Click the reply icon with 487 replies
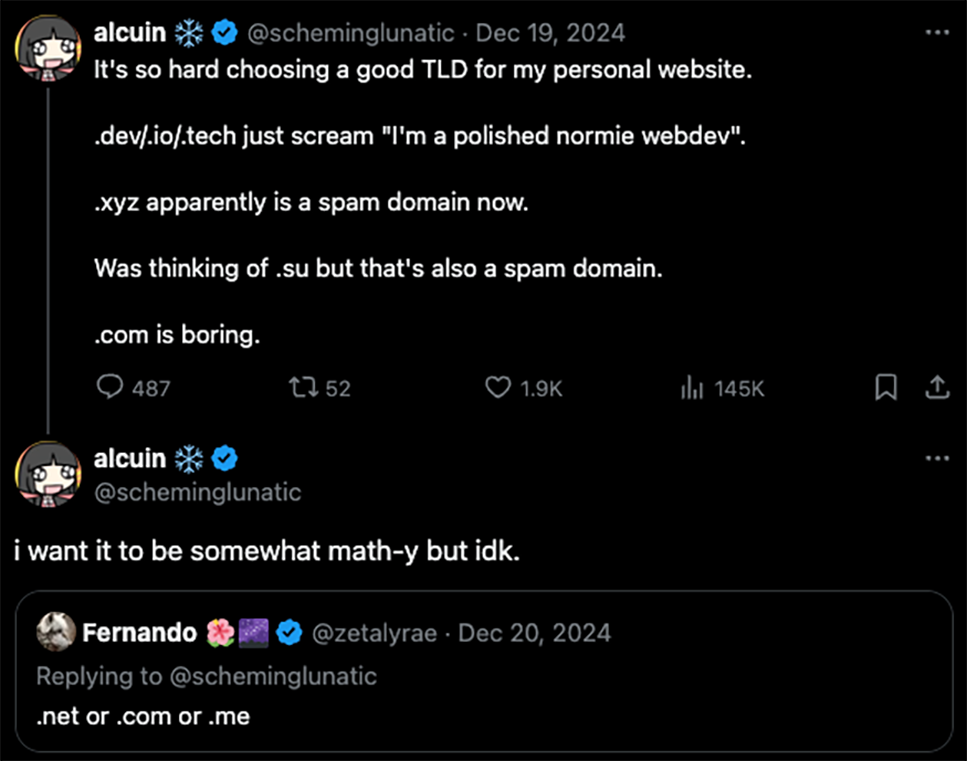The width and height of the screenshot is (967, 761). tap(109, 387)
